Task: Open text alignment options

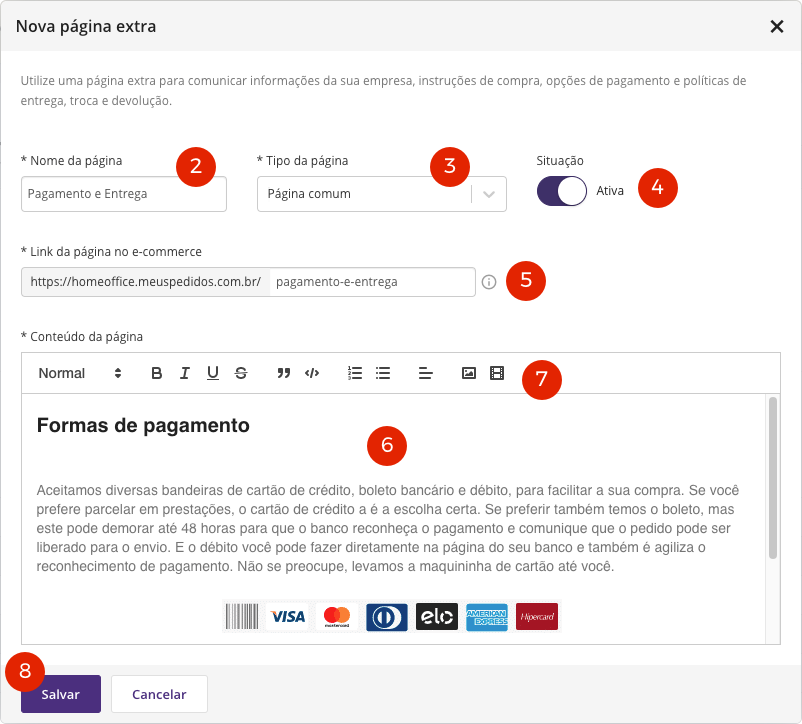Action: pyautogui.click(x=426, y=373)
